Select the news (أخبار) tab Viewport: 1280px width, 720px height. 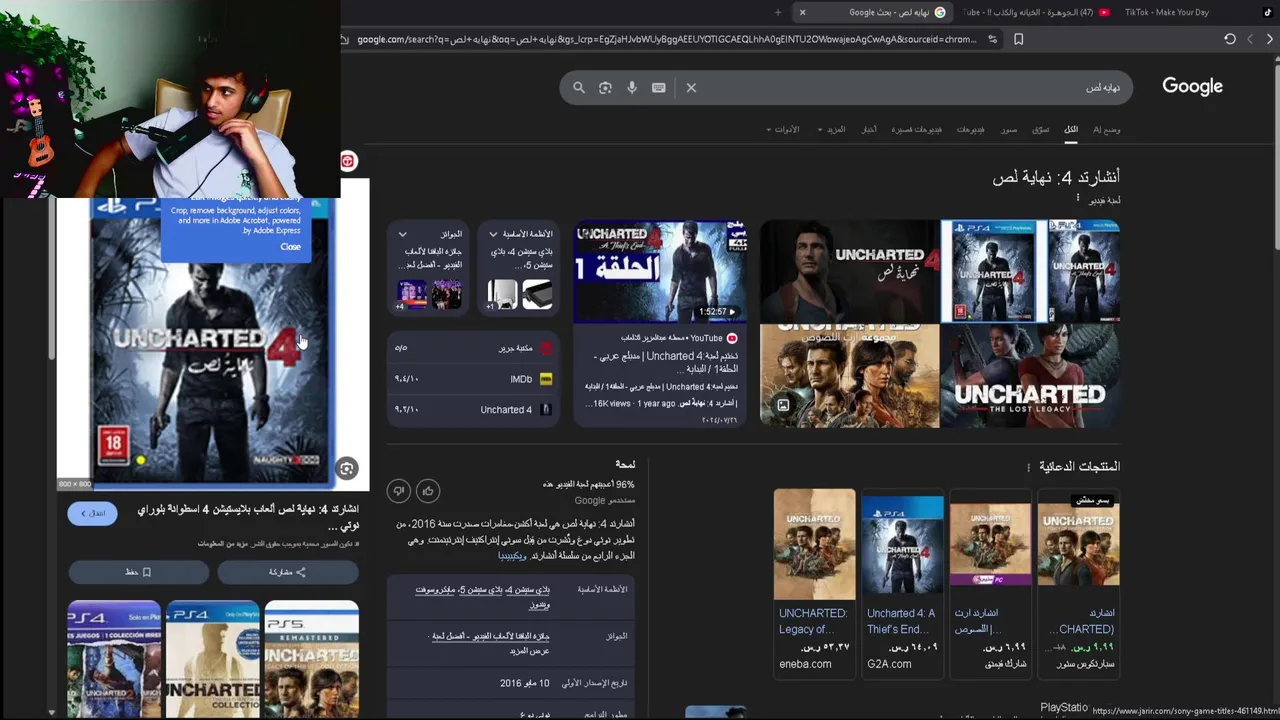(x=870, y=129)
